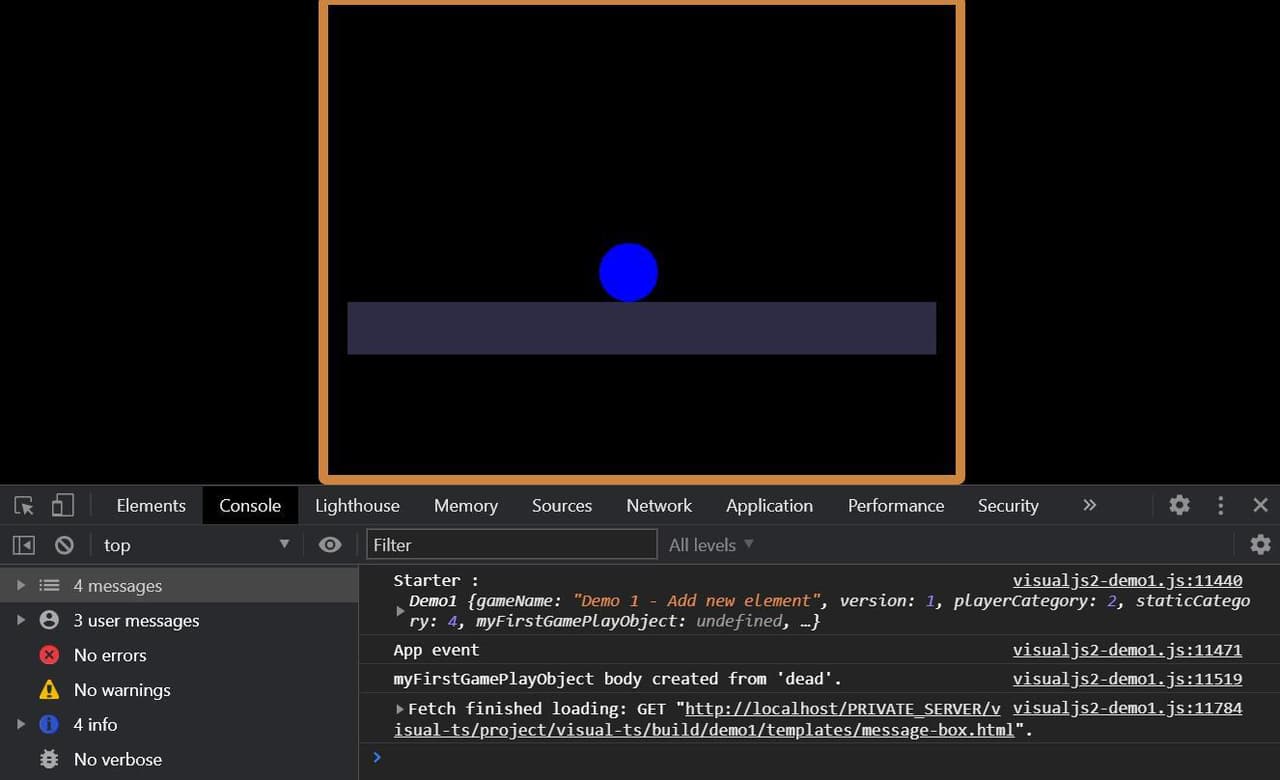
Task: Switch to the Sources tab
Action: (x=562, y=505)
